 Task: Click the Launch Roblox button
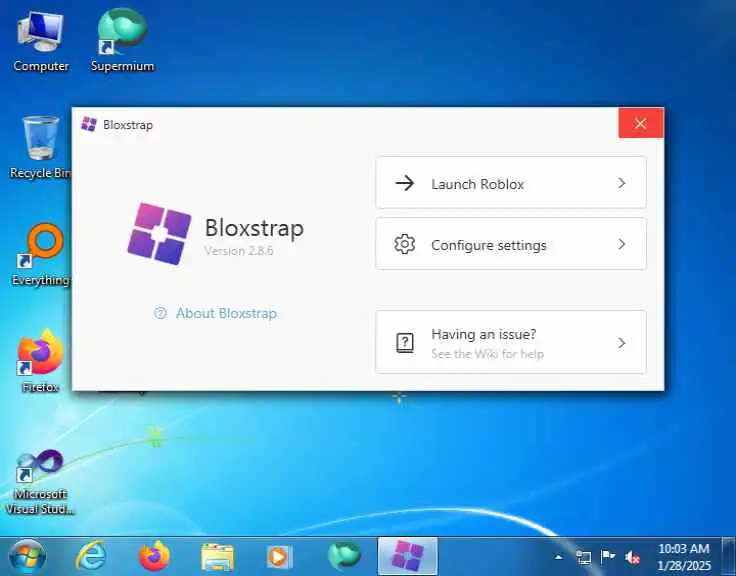(511, 183)
